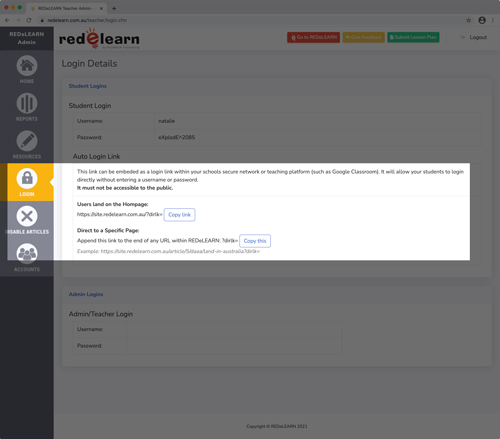Click the 'Users land on the Homepage' label
500x439 pixels.
tap(112, 204)
